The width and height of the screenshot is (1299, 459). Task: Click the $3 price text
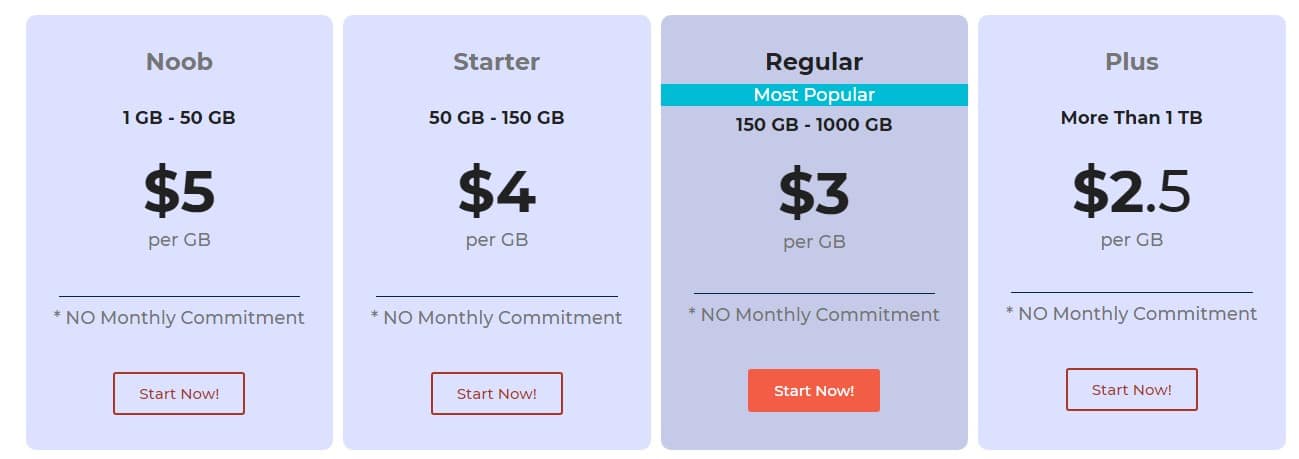tap(814, 193)
